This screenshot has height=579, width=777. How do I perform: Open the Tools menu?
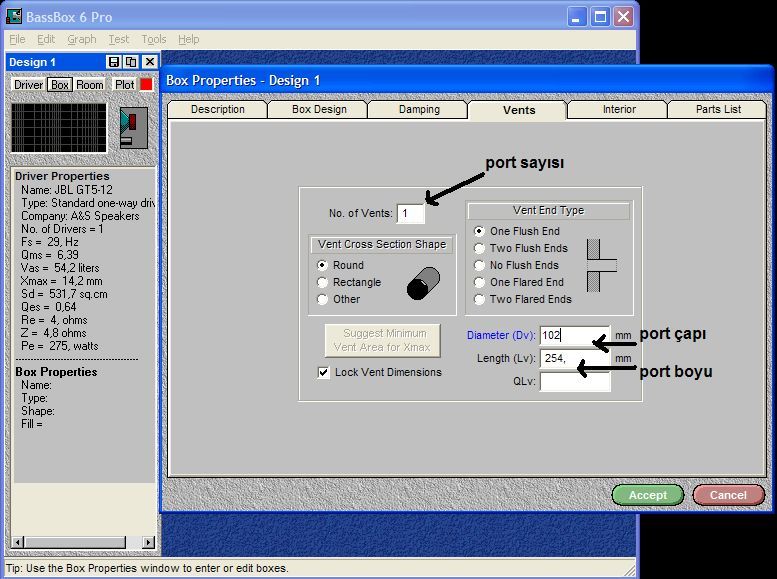point(154,39)
